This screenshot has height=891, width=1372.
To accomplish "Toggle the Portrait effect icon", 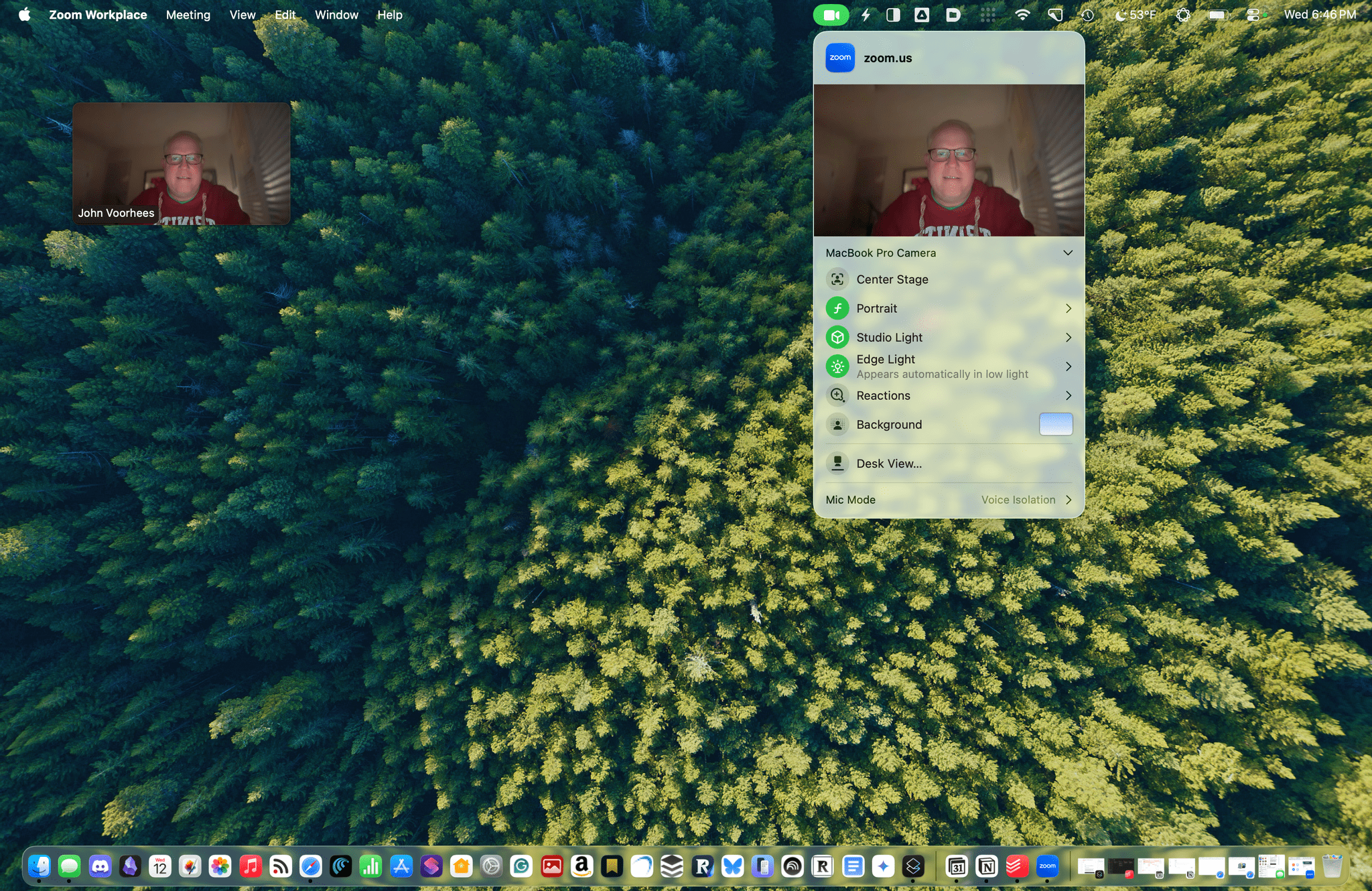I will coord(837,308).
